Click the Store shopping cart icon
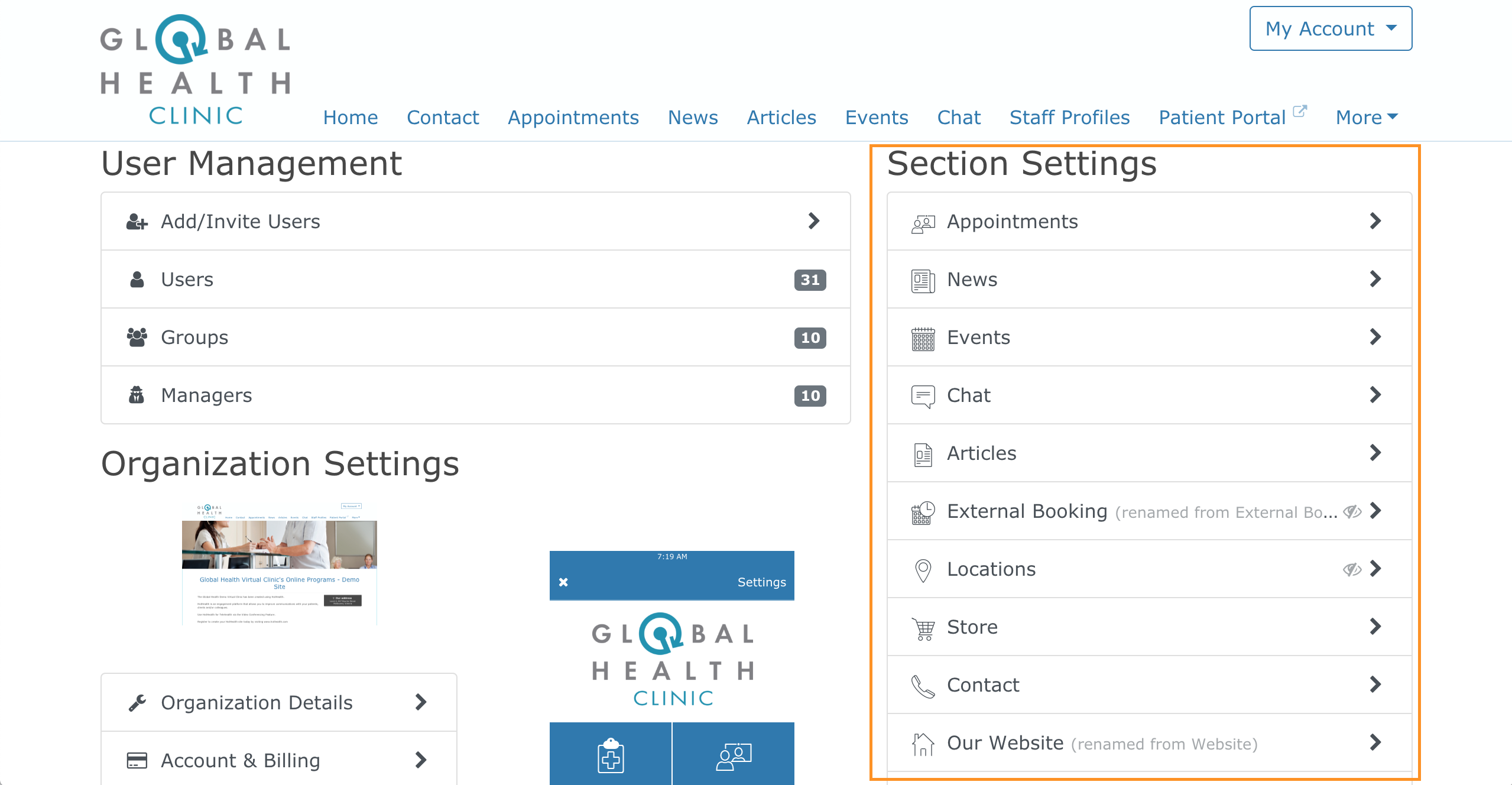The width and height of the screenshot is (1512, 785). [923, 628]
